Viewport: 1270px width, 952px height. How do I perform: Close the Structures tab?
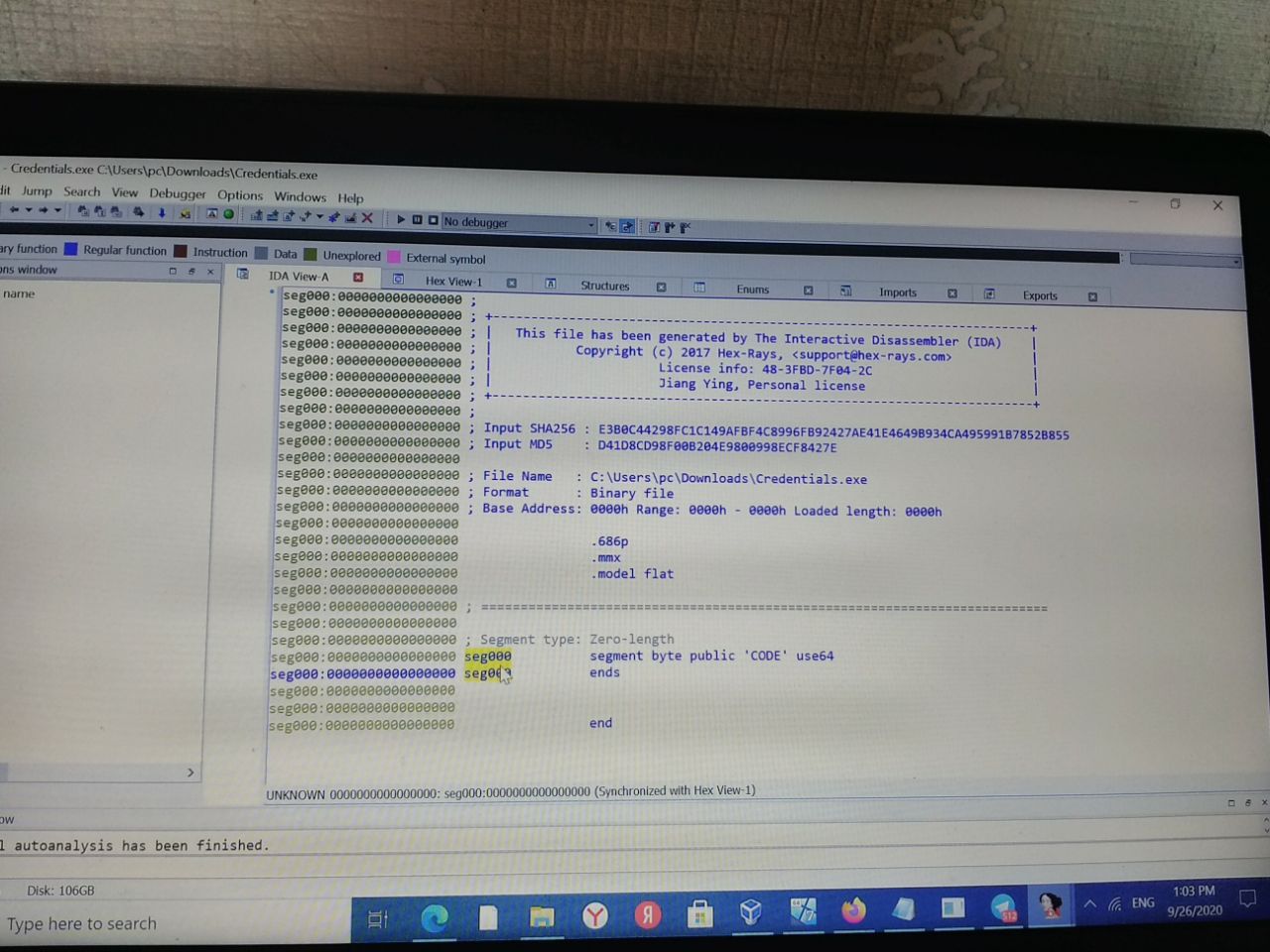pyautogui.click(x=661, y=287)
